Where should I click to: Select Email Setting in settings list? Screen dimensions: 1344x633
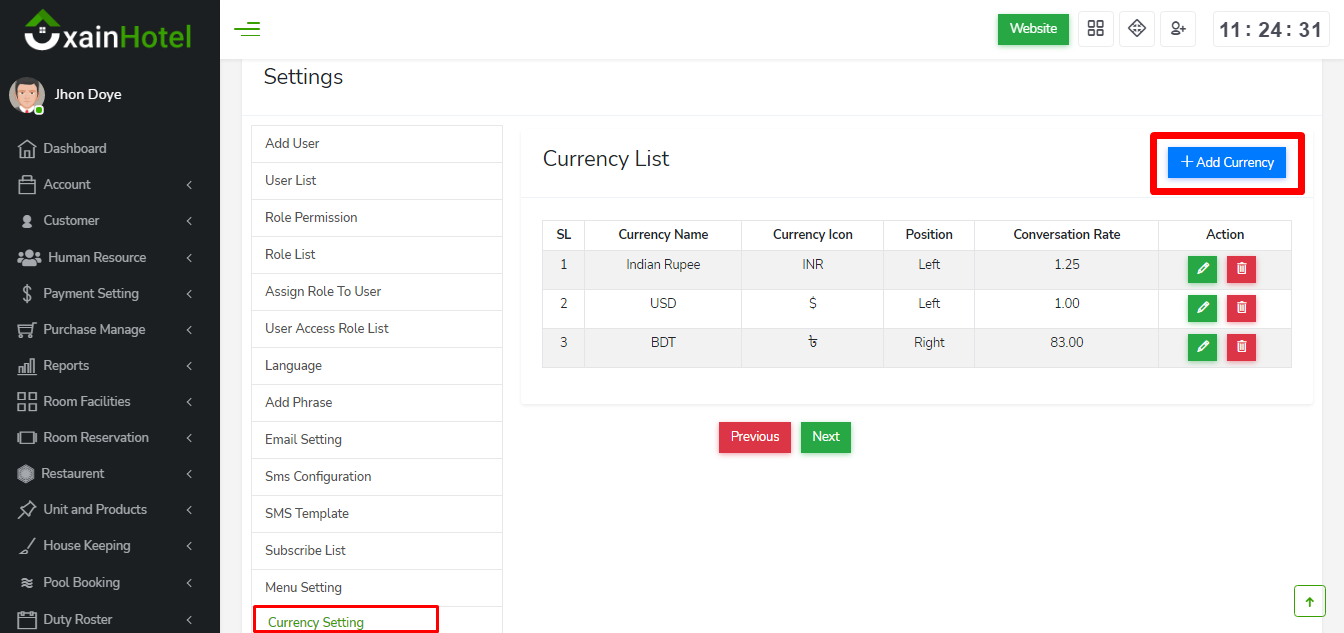(x=303, y=439)
